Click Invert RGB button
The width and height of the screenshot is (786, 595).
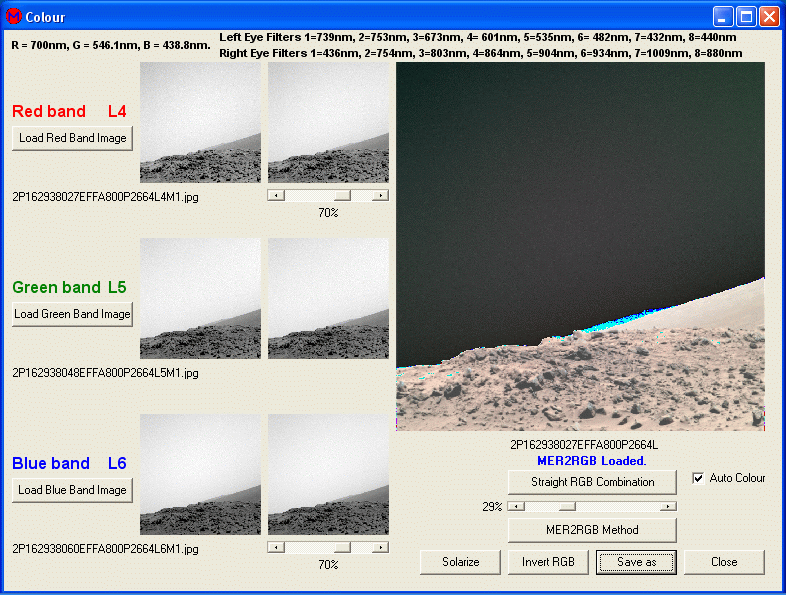coord(548,562)
